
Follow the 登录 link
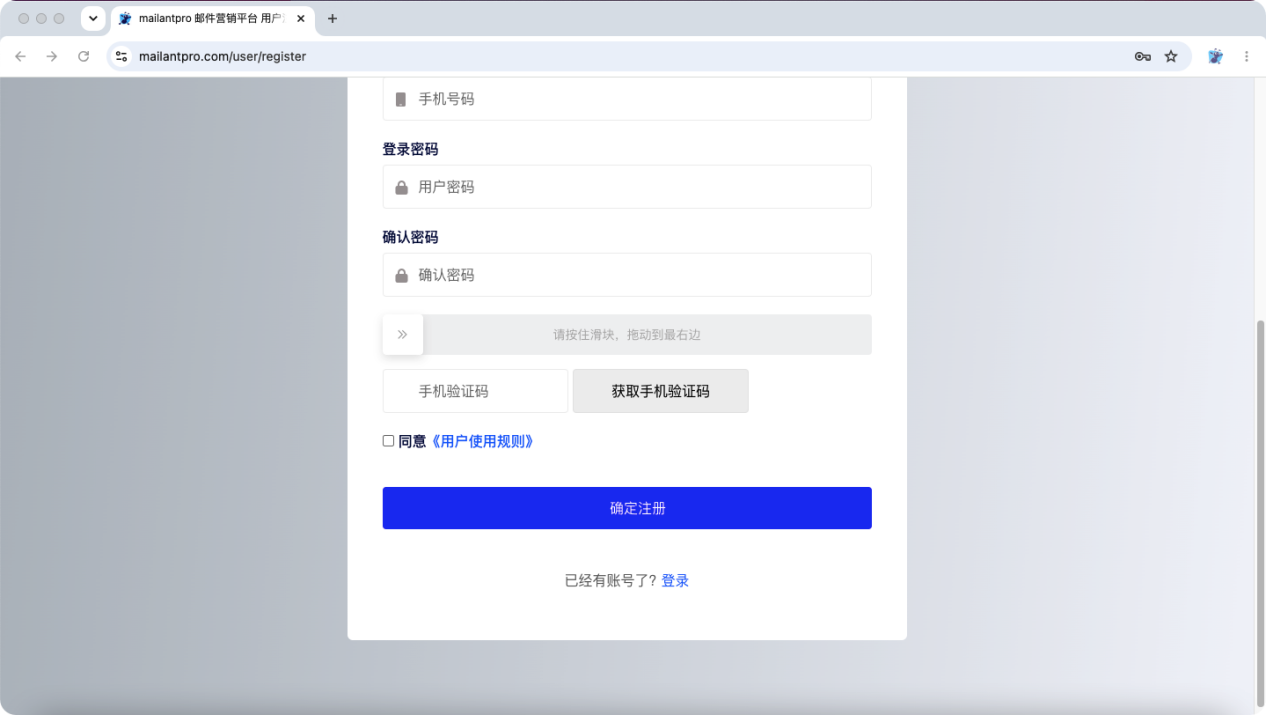click(x=675, y=581)
